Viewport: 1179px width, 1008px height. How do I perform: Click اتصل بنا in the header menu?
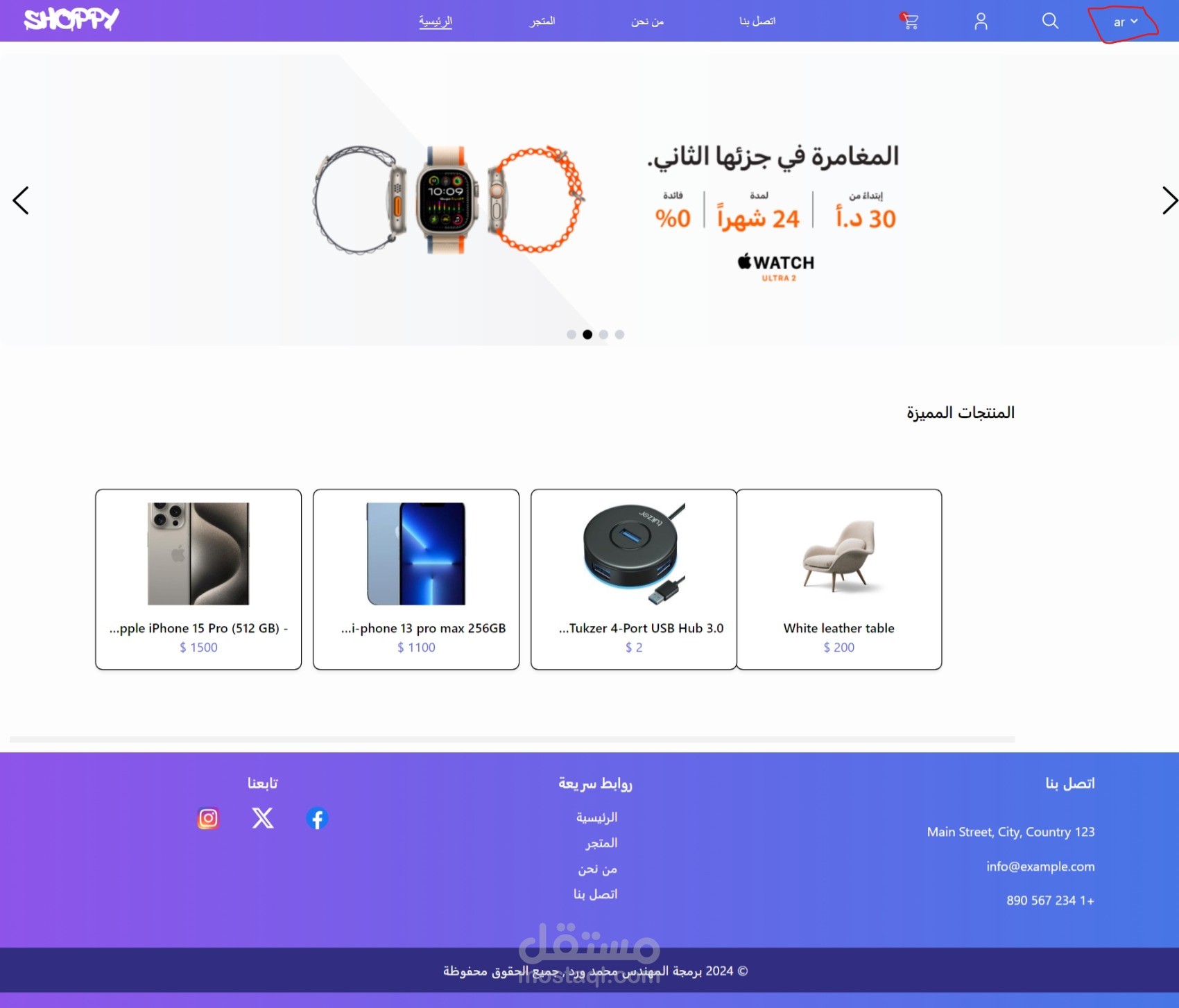[x=757, y=21]
